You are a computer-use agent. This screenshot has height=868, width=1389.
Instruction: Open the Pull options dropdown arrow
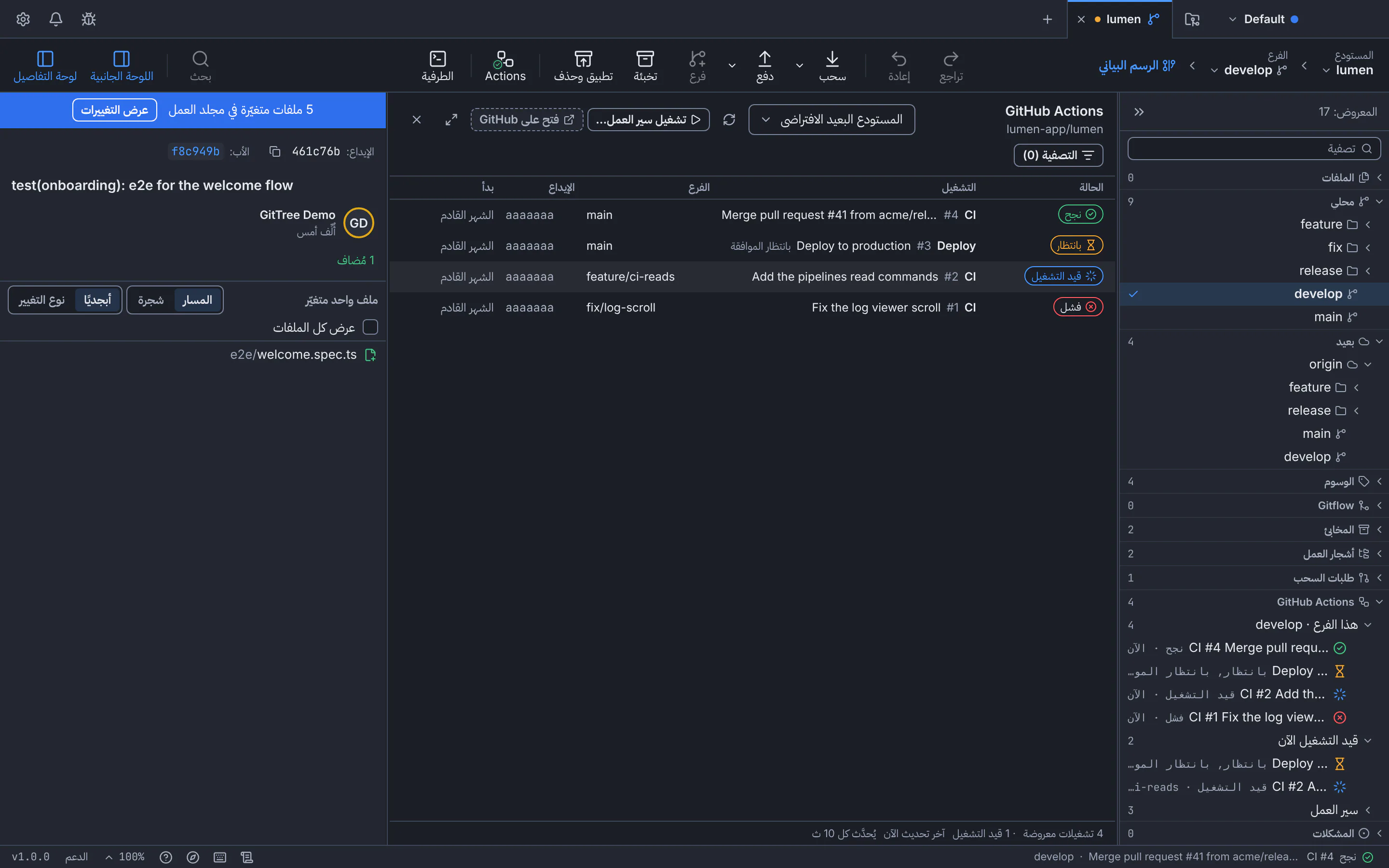(800, 66)
